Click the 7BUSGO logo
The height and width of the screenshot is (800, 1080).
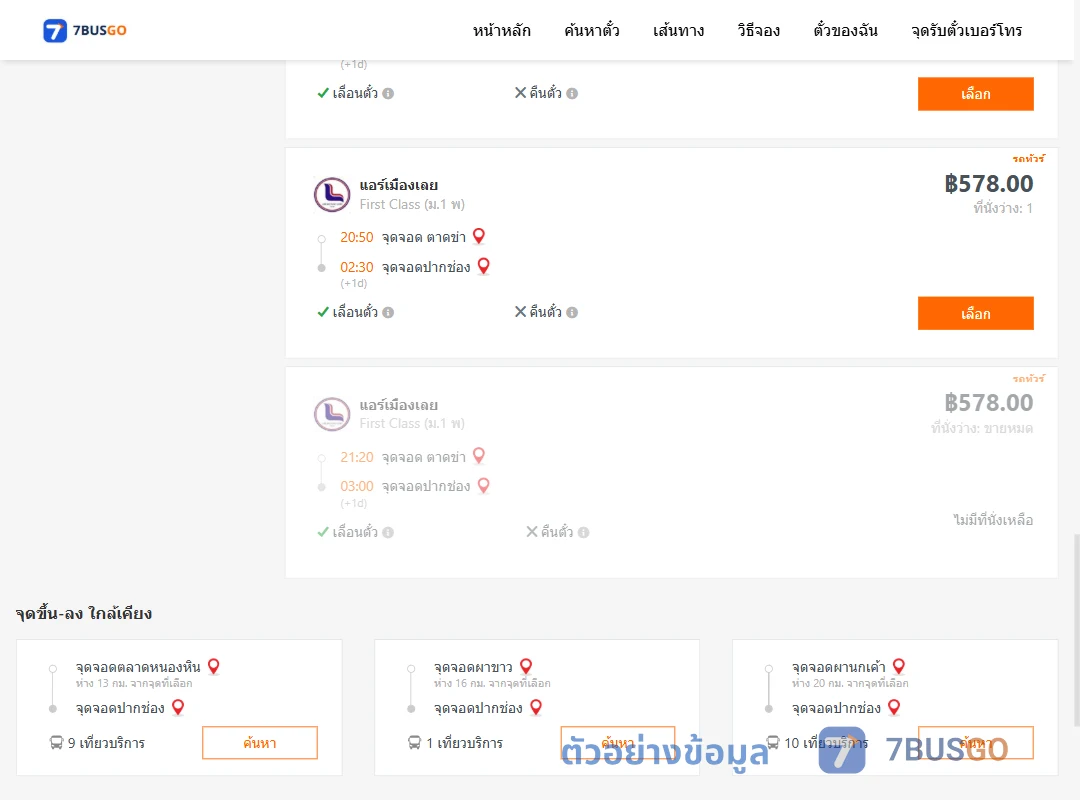click(85, 30)
